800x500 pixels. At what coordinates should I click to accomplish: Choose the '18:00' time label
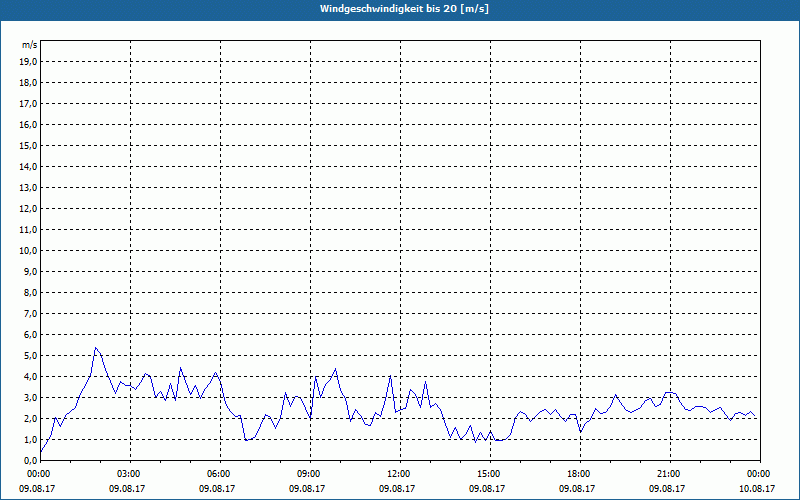[x=577, y=474]
